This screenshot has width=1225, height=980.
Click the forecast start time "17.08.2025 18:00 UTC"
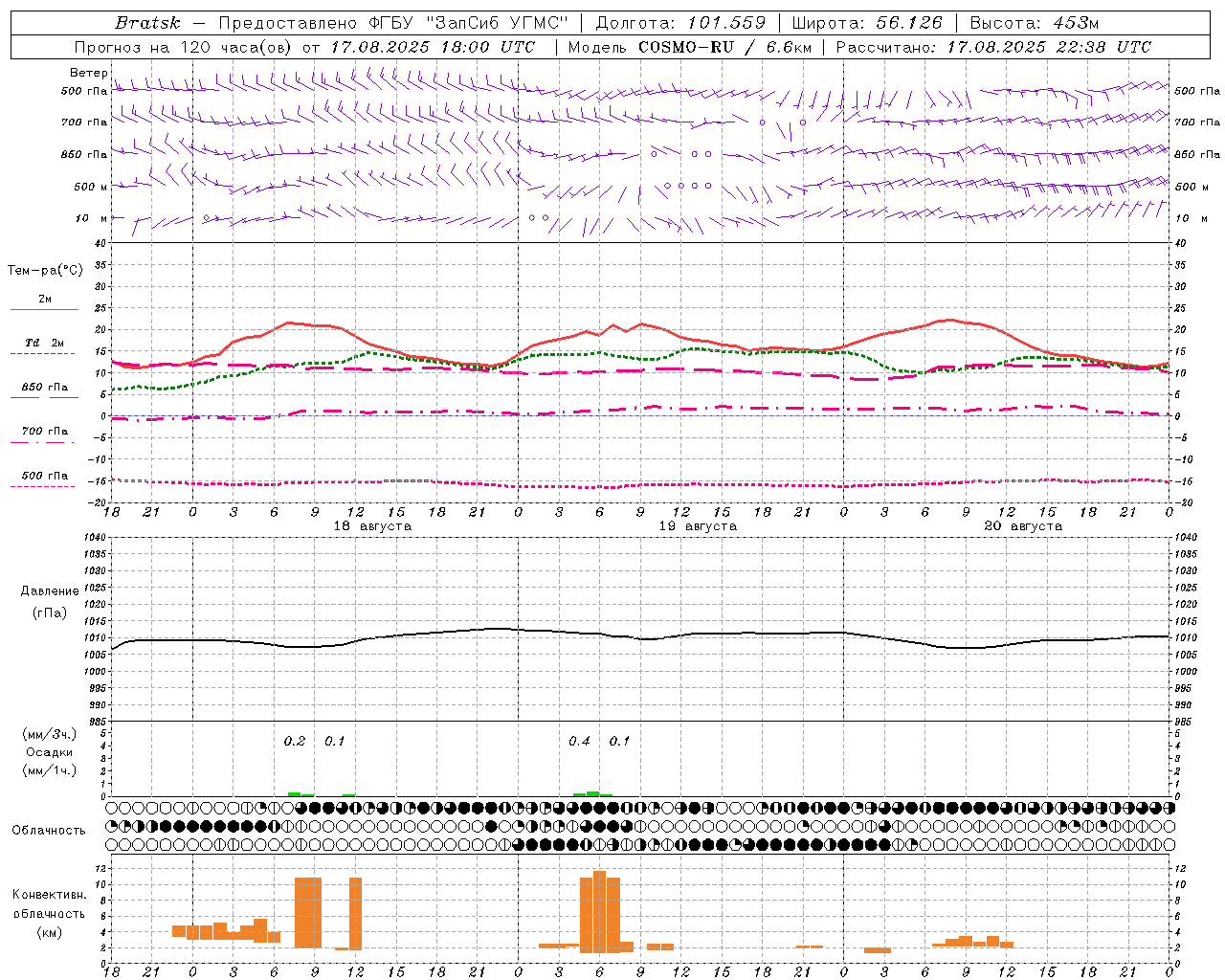[x=433, y=47]
